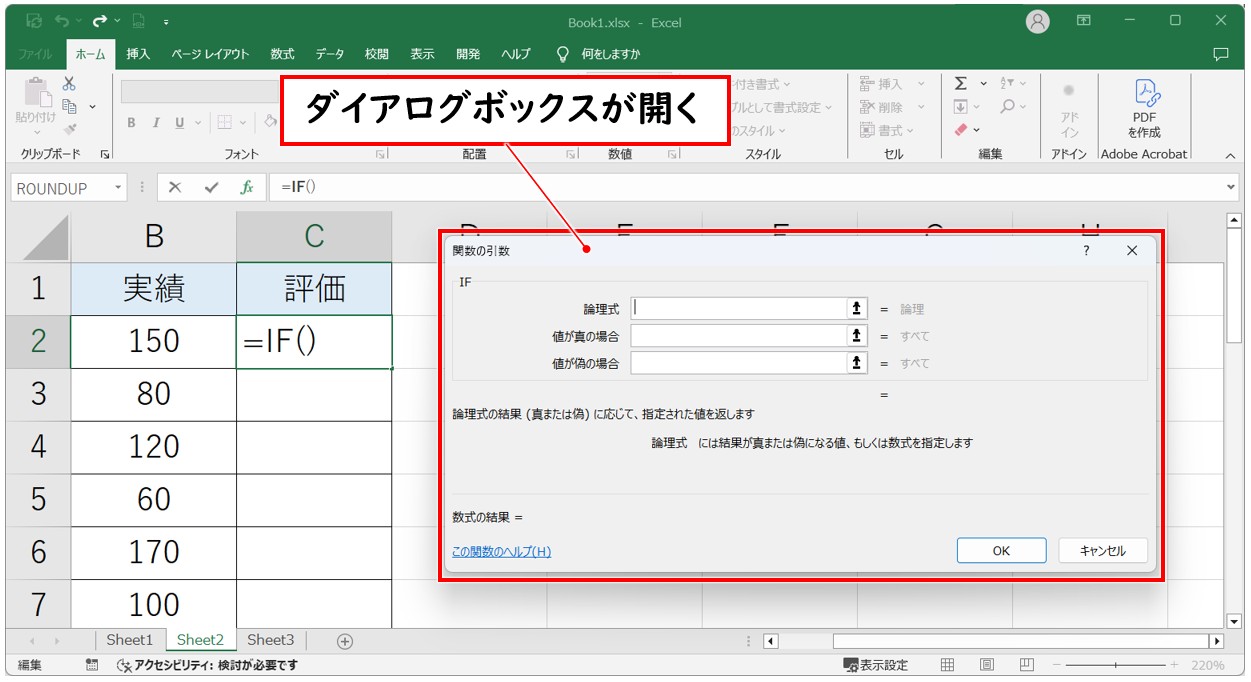Switch to Page Layout view icon

987,665
